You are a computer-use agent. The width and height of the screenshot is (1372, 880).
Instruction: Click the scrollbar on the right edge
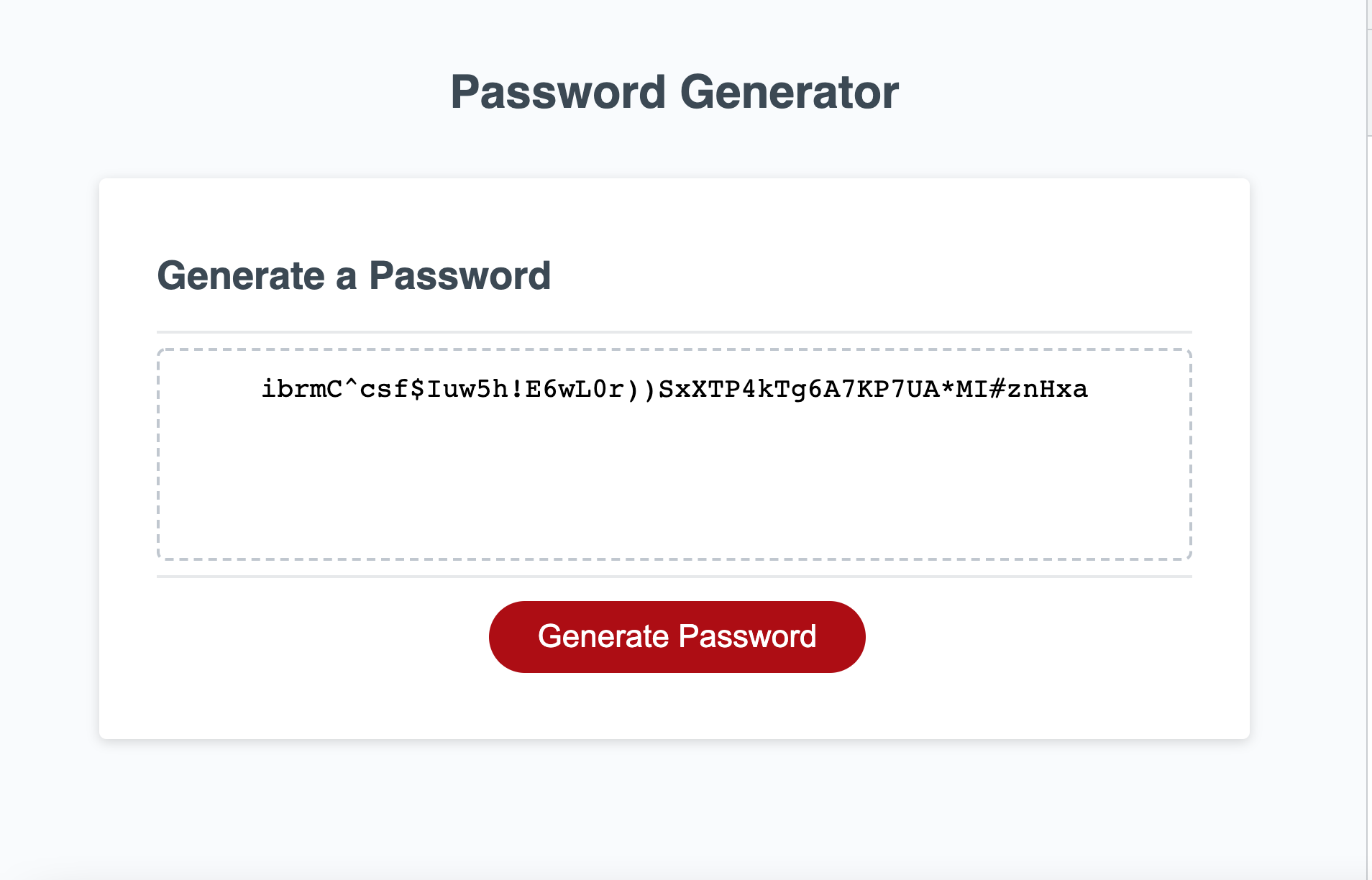(1366, 72)
